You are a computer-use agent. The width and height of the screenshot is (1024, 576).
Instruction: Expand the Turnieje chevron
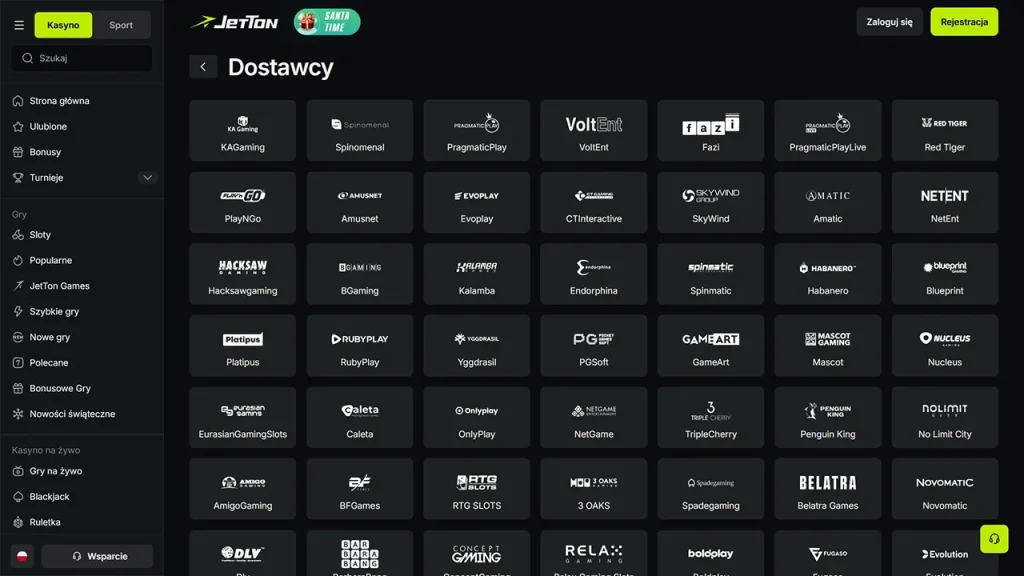[147, 178]
